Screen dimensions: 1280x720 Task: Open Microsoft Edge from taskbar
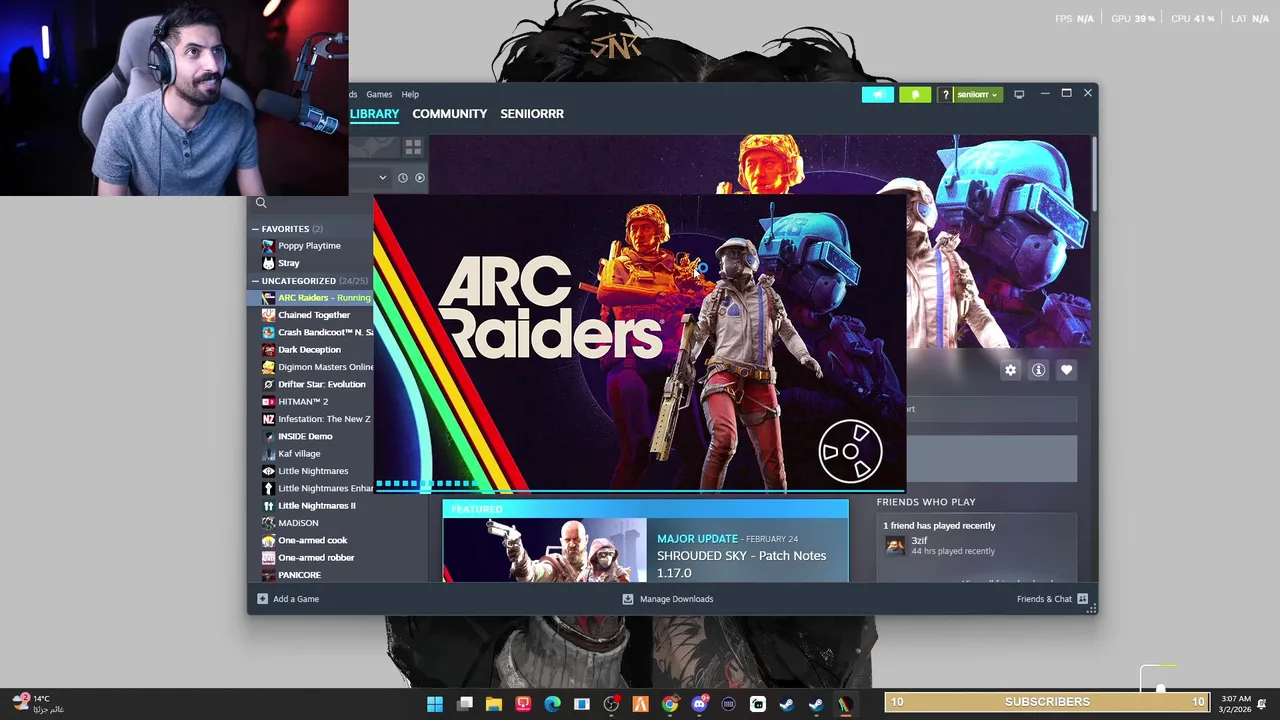[553, 704]
